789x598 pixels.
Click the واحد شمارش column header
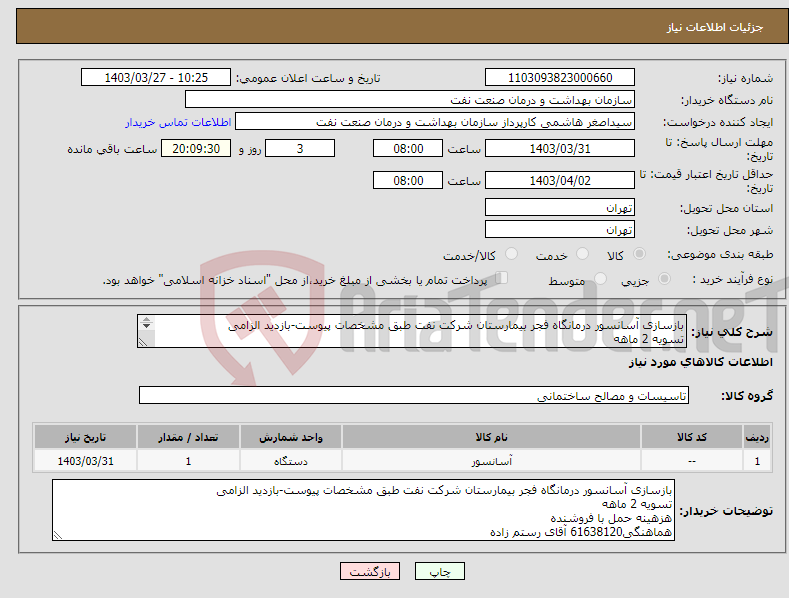(x=291, y=437)
